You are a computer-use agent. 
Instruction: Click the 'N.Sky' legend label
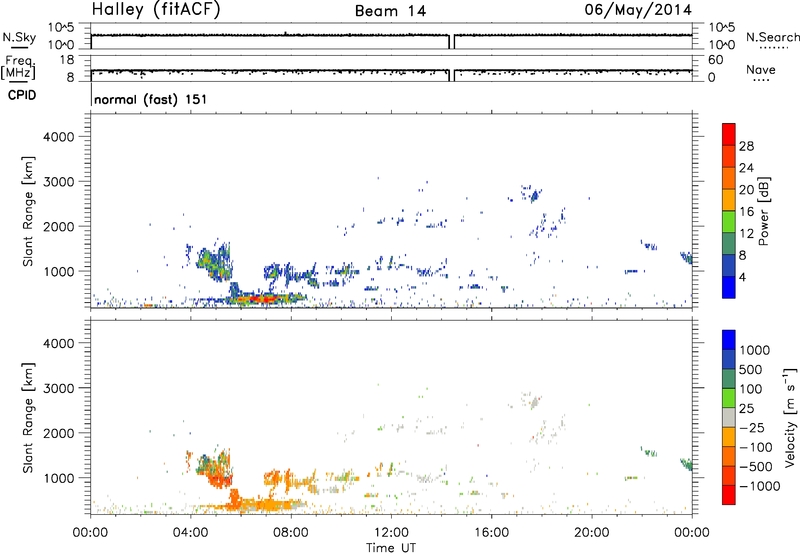(x=19, y=38)
